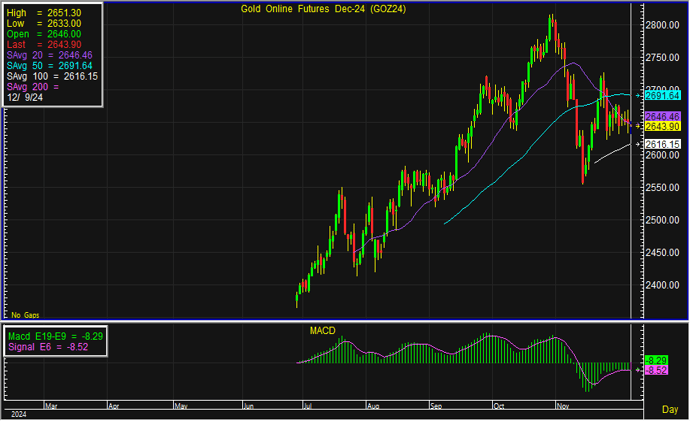Click the MACD indicator title

click(322, 330)
